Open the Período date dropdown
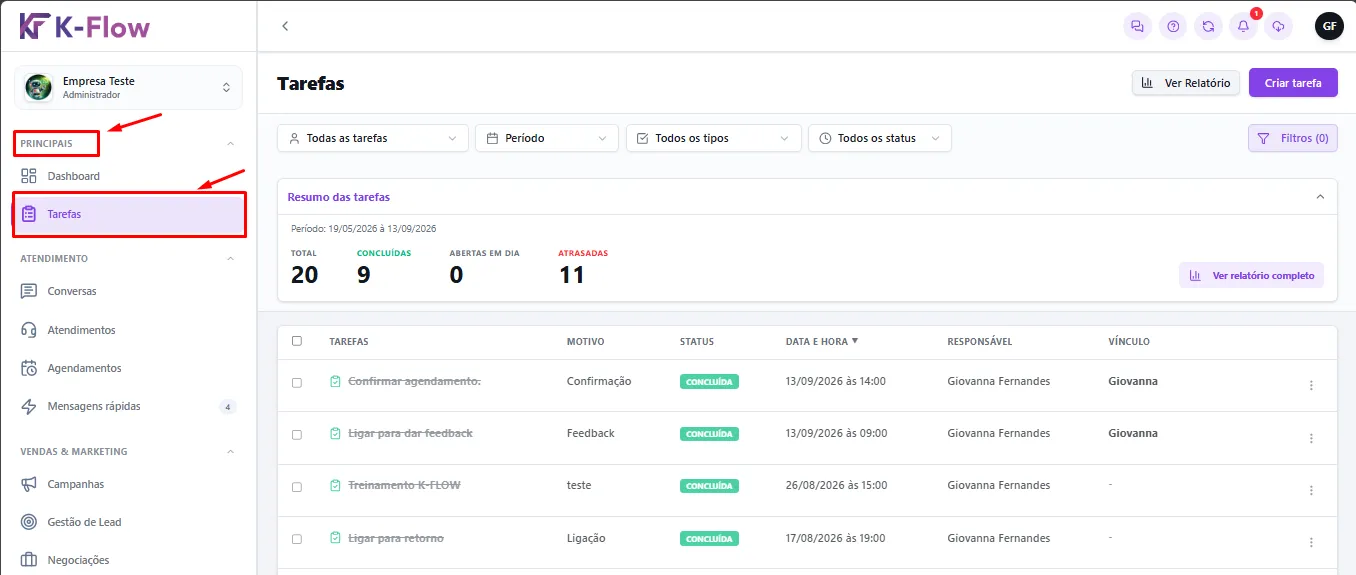 (x=547, y=138)
